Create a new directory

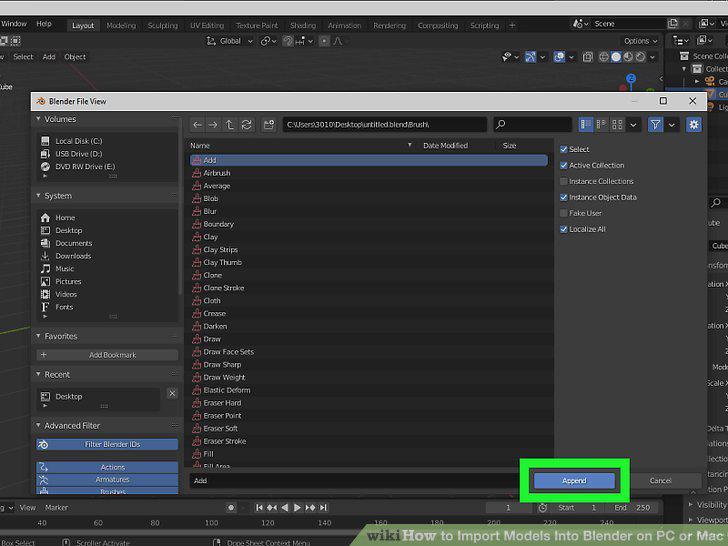pos(269,124)
